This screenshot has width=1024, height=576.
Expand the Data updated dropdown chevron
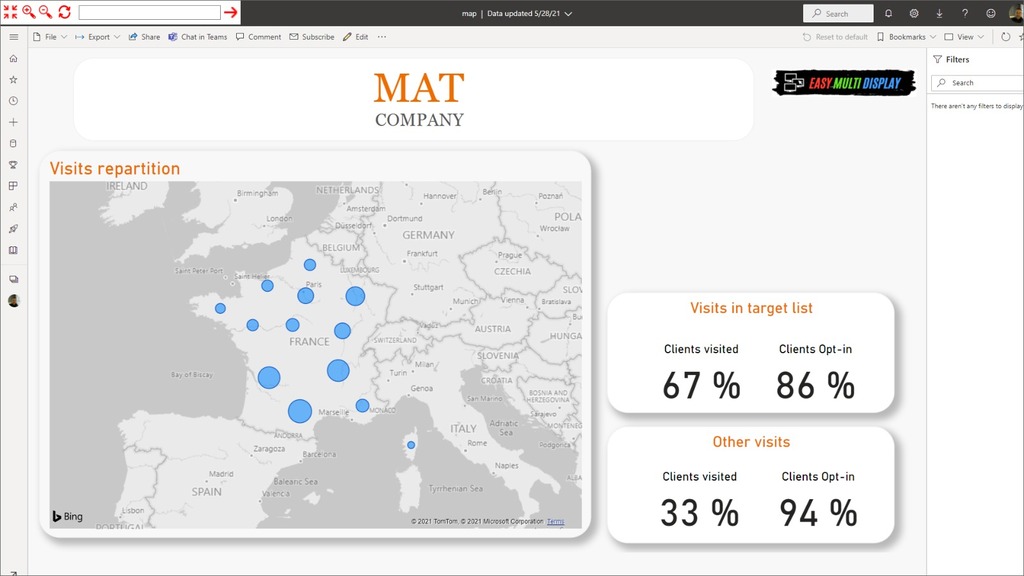coord(568,14)
